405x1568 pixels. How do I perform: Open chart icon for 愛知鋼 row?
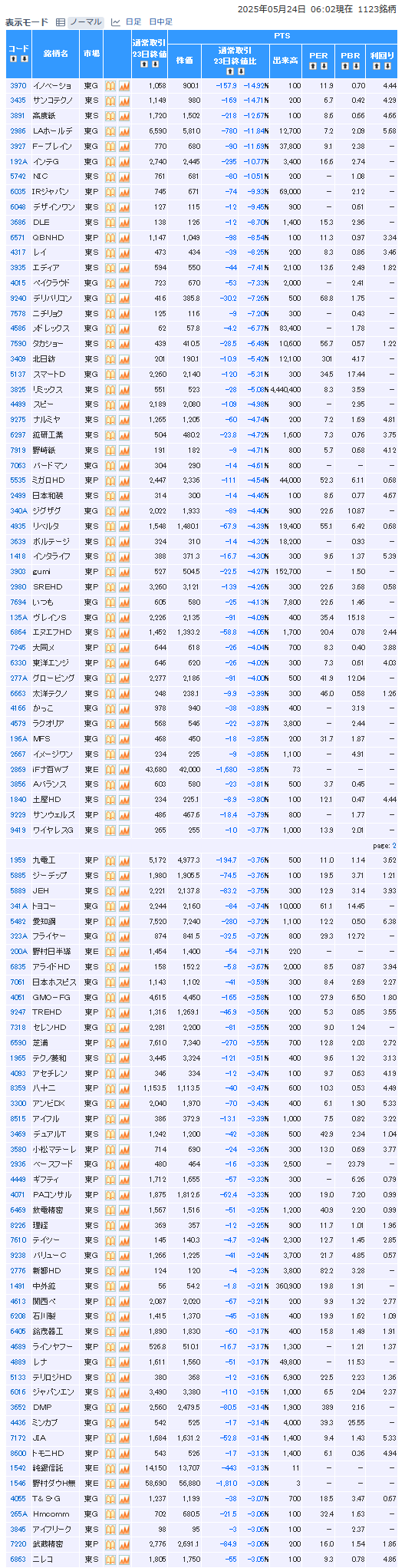coord(123,921)
